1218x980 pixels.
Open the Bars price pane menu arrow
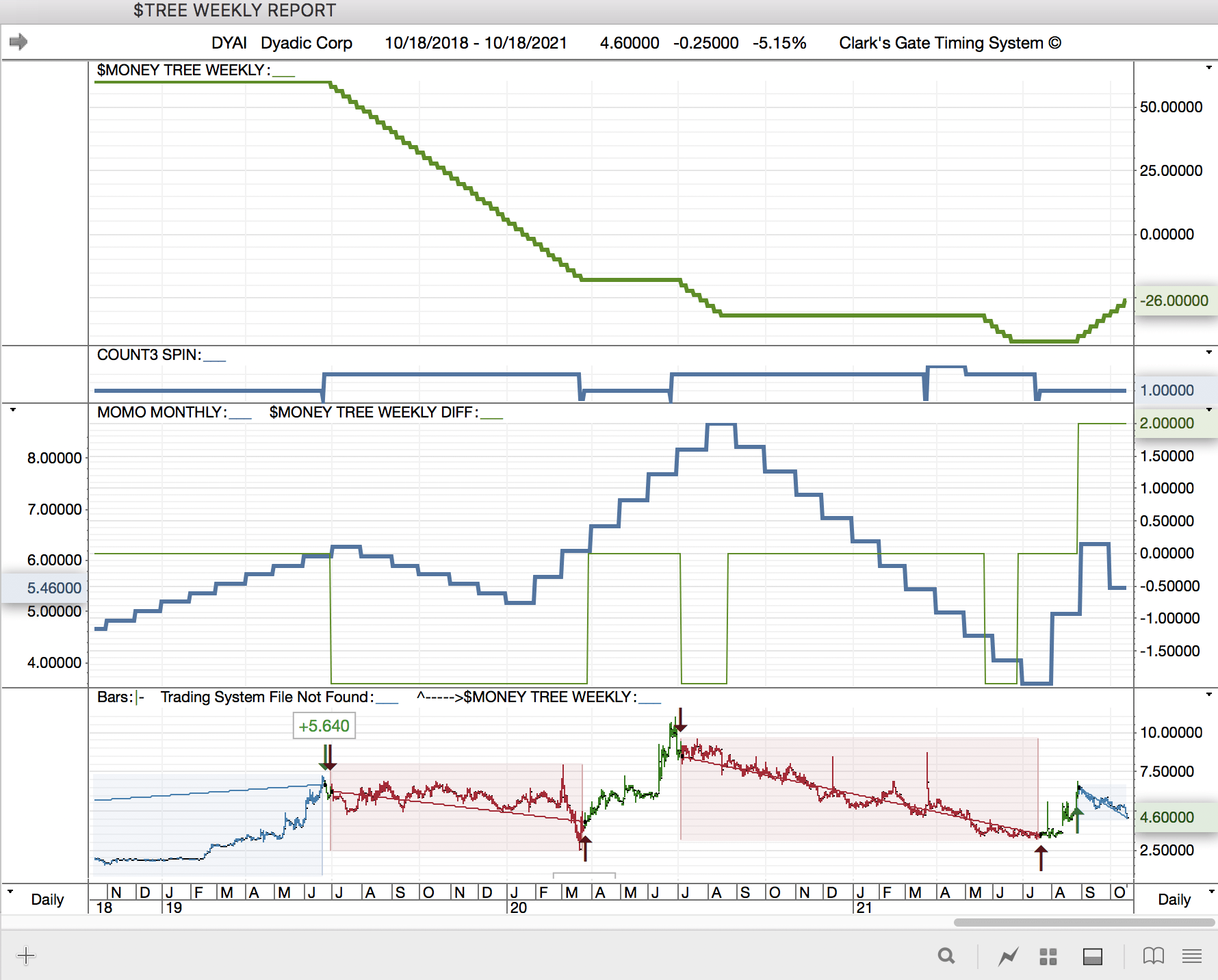pyautogui.click(x=1209, y=695)
